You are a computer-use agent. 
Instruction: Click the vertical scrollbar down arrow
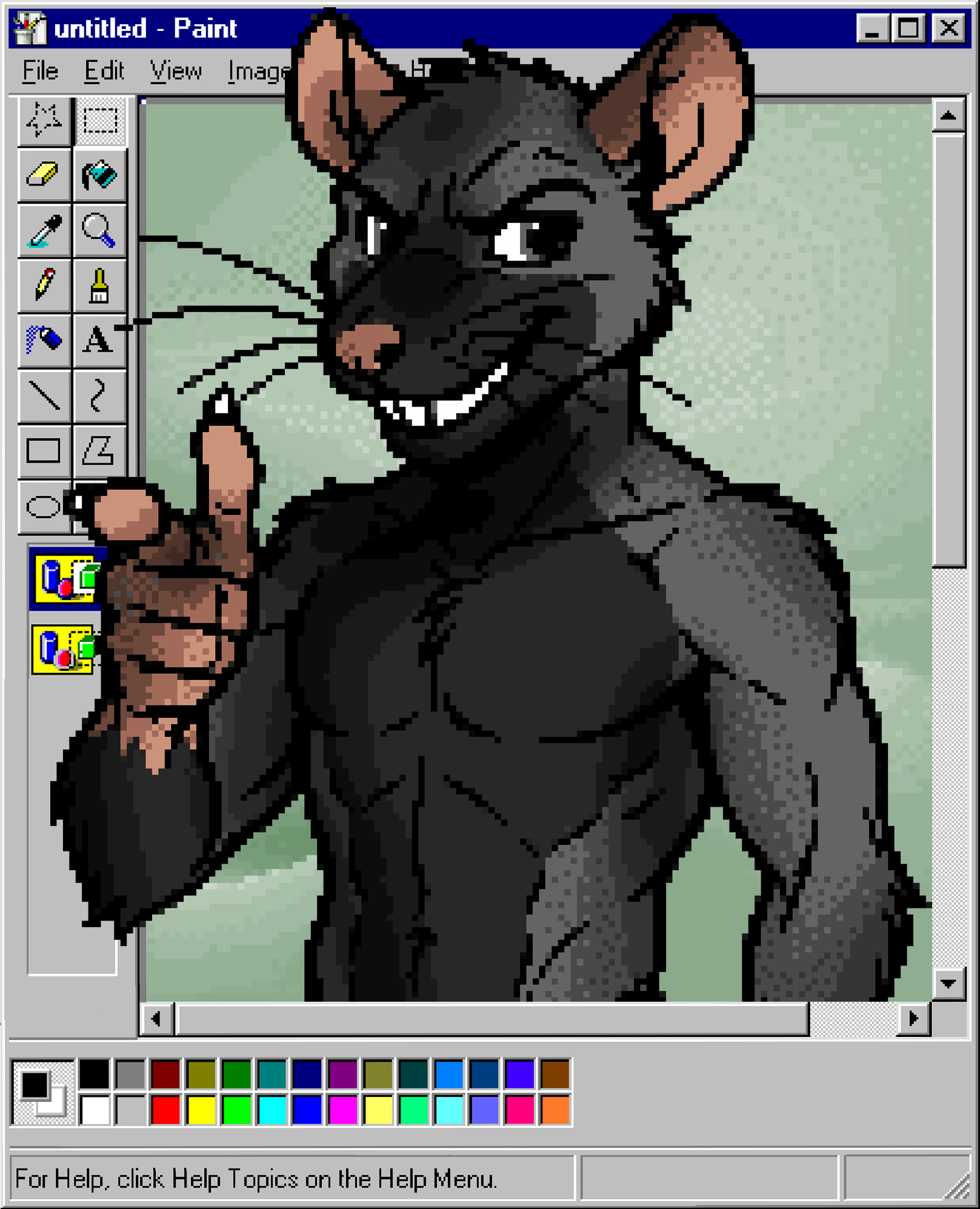[948, 983]
